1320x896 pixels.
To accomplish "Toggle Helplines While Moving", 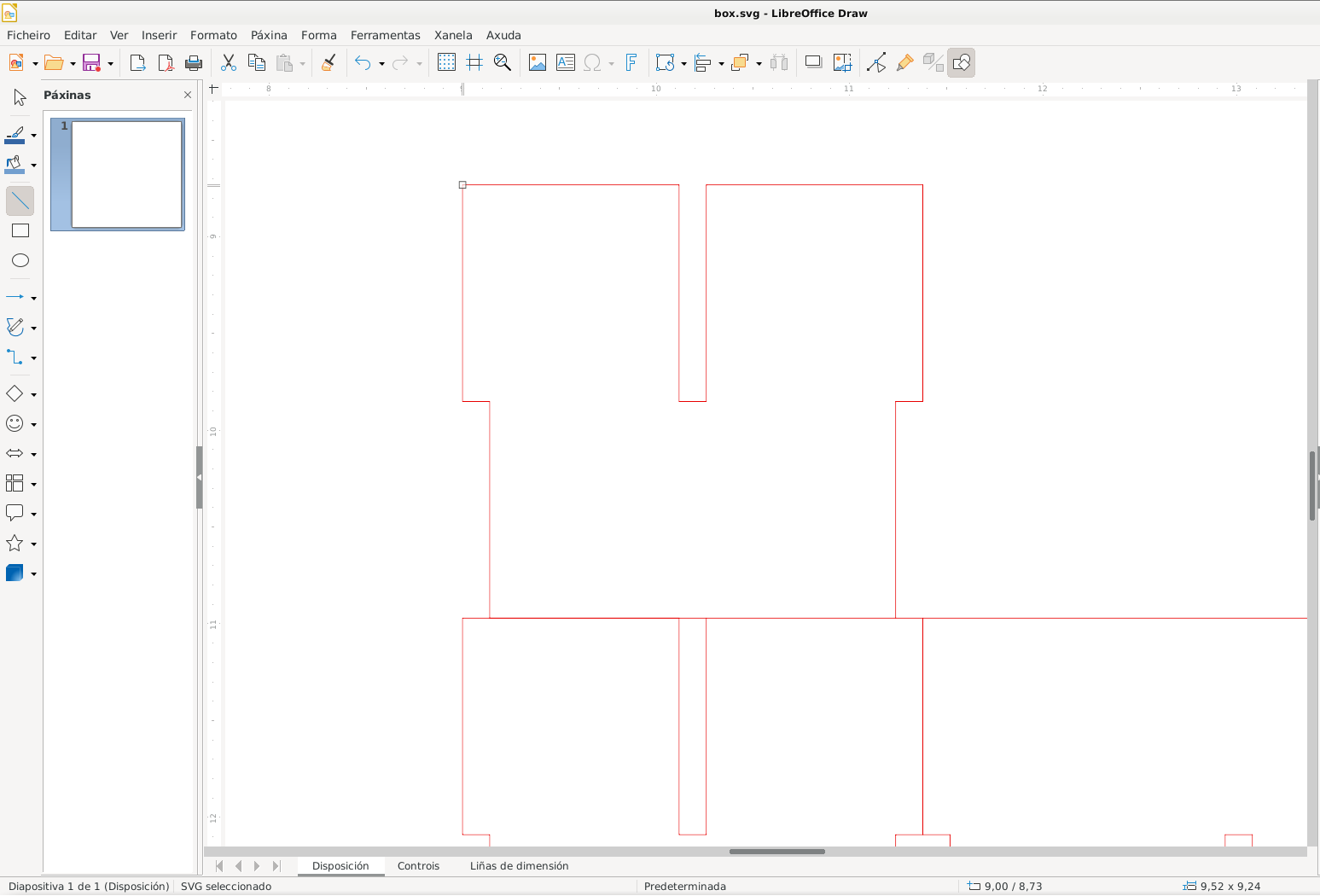I will pos(474,61).
